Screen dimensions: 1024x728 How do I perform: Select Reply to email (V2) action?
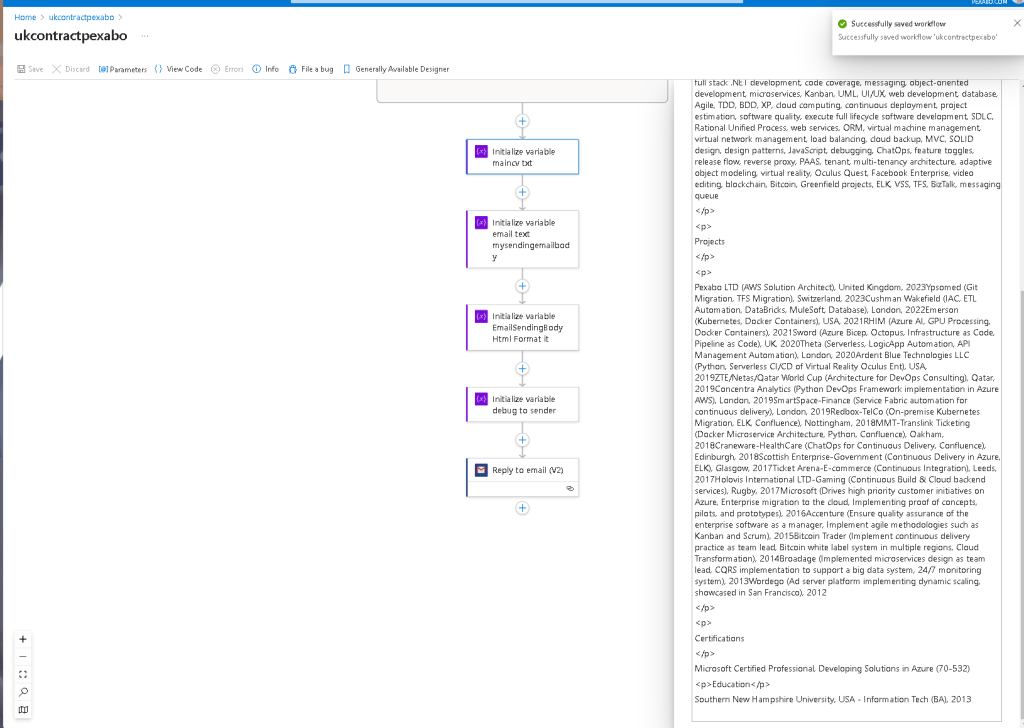[522, 477]
